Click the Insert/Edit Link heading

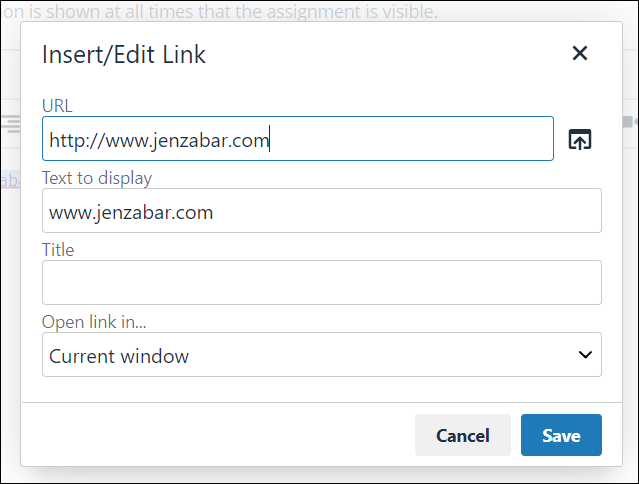124,55
